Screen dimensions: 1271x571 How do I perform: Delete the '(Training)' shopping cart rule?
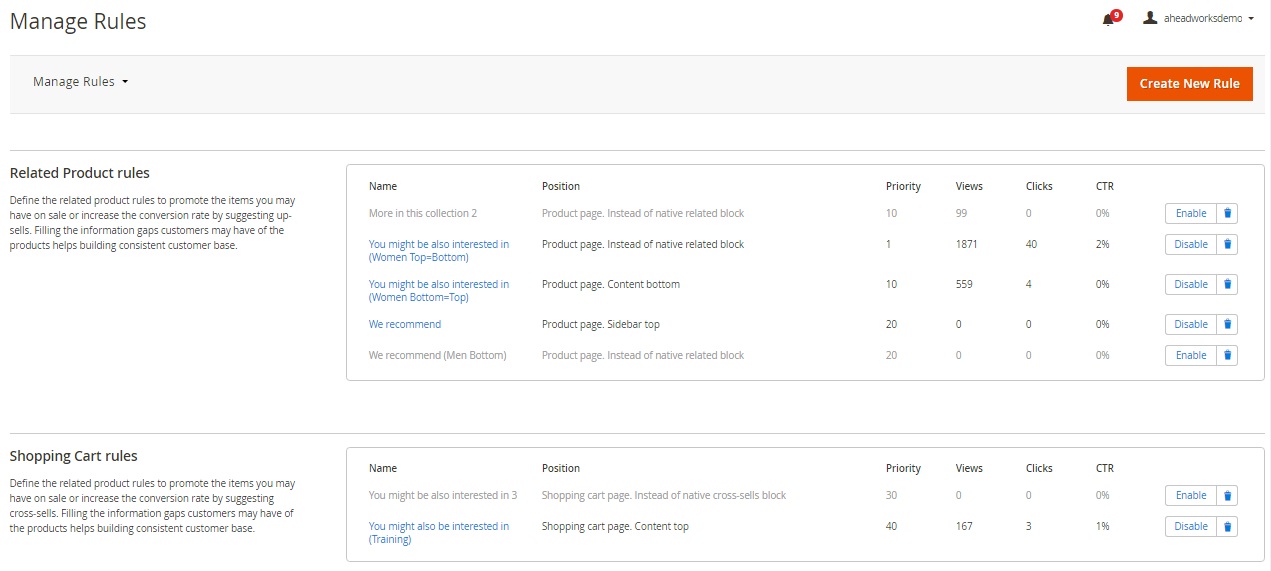[x=1227, y=526]
